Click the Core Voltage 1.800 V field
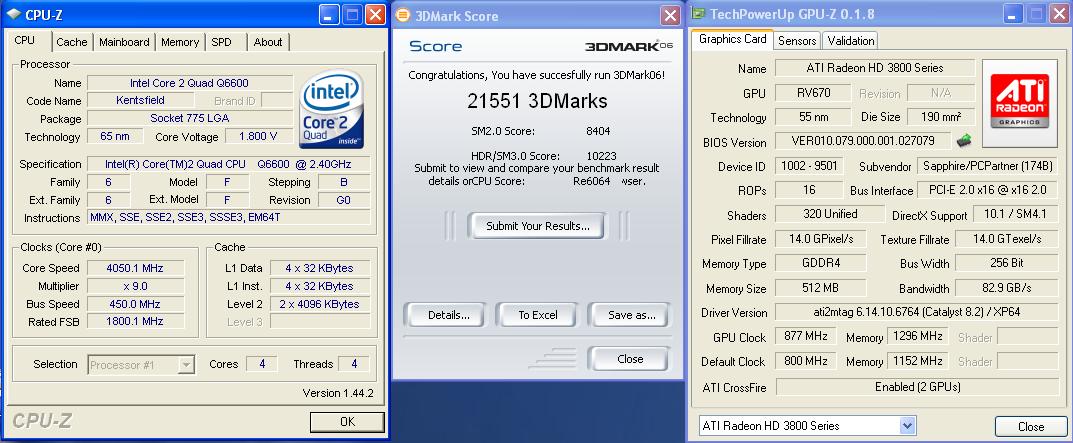 point(258,136)
